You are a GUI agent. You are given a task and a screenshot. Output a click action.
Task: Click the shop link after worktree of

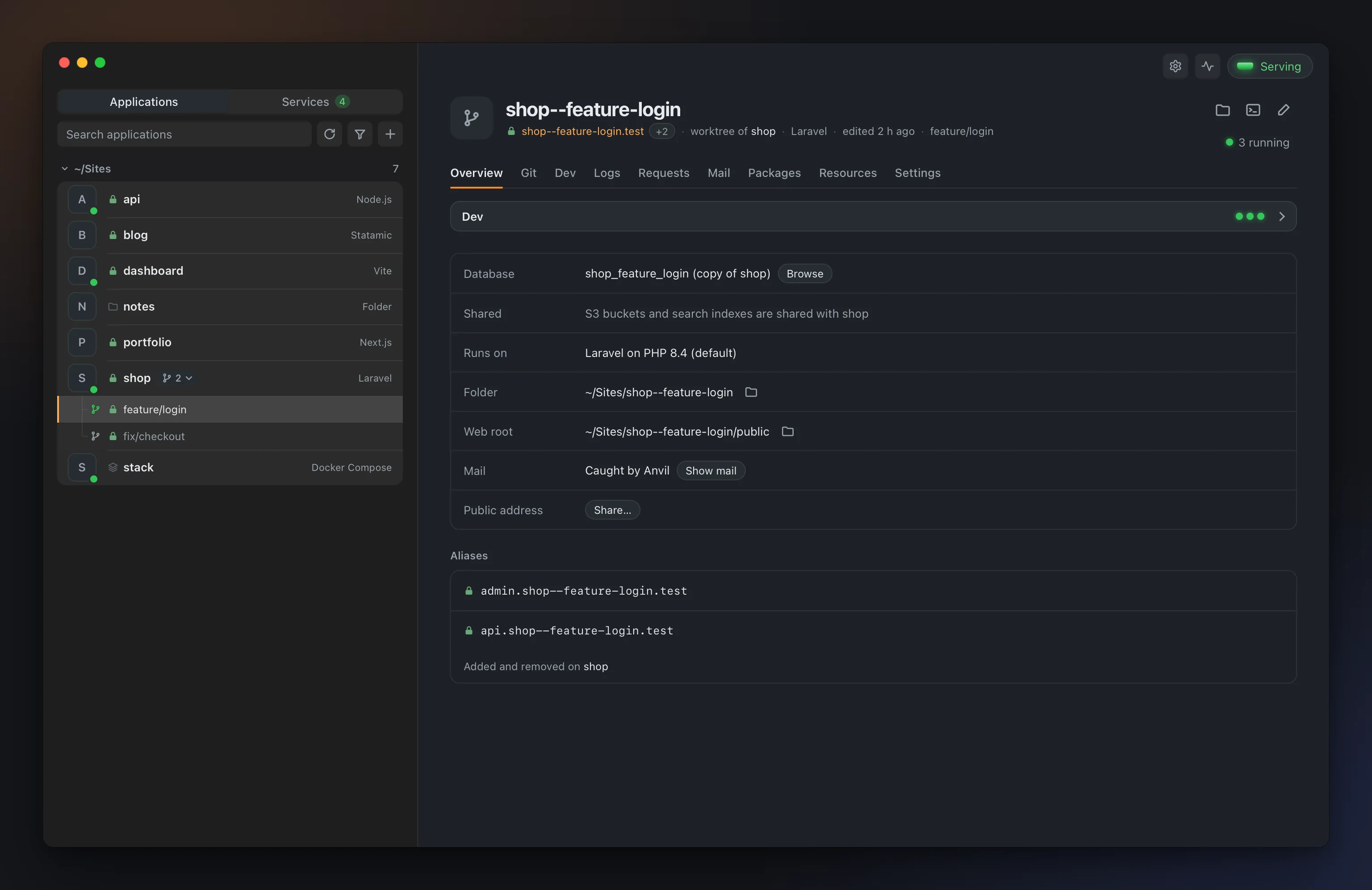tap(763, 131)
